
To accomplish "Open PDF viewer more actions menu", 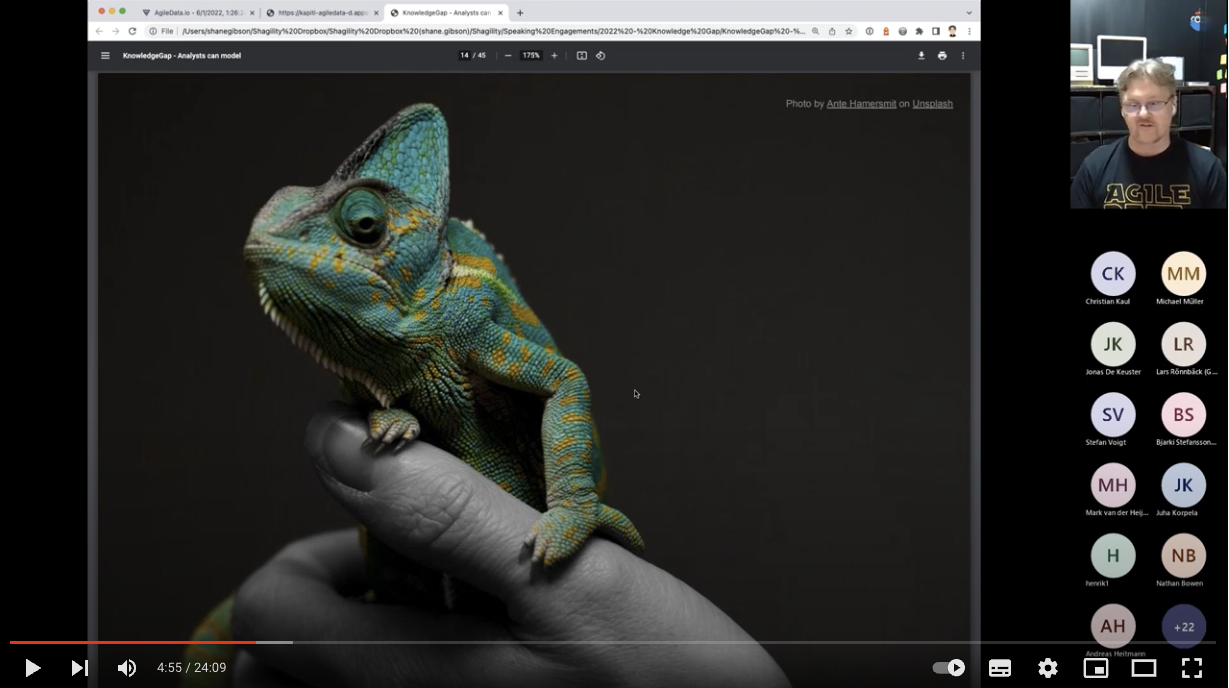I will tap(963, 56).
